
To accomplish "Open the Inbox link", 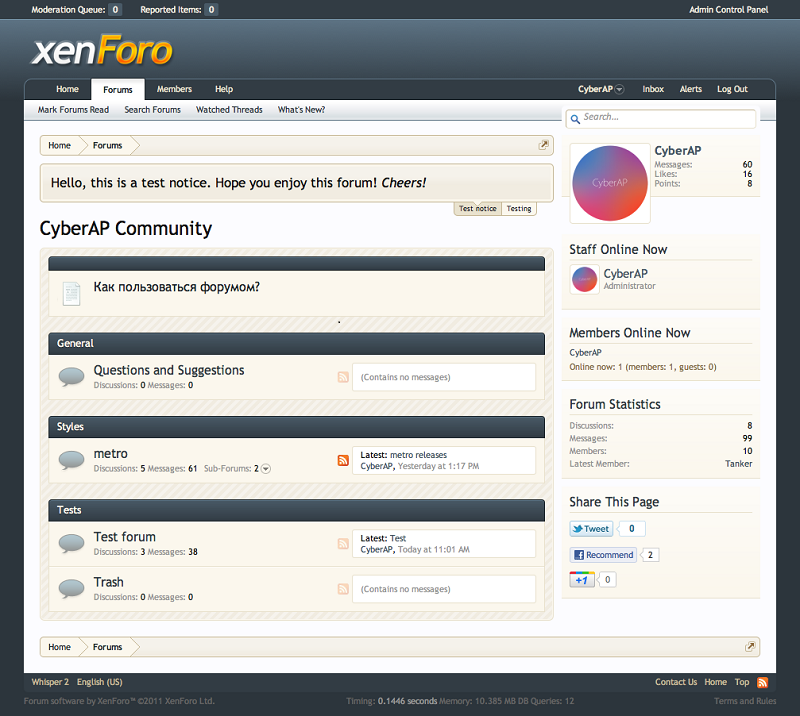I will click(653, 89).
